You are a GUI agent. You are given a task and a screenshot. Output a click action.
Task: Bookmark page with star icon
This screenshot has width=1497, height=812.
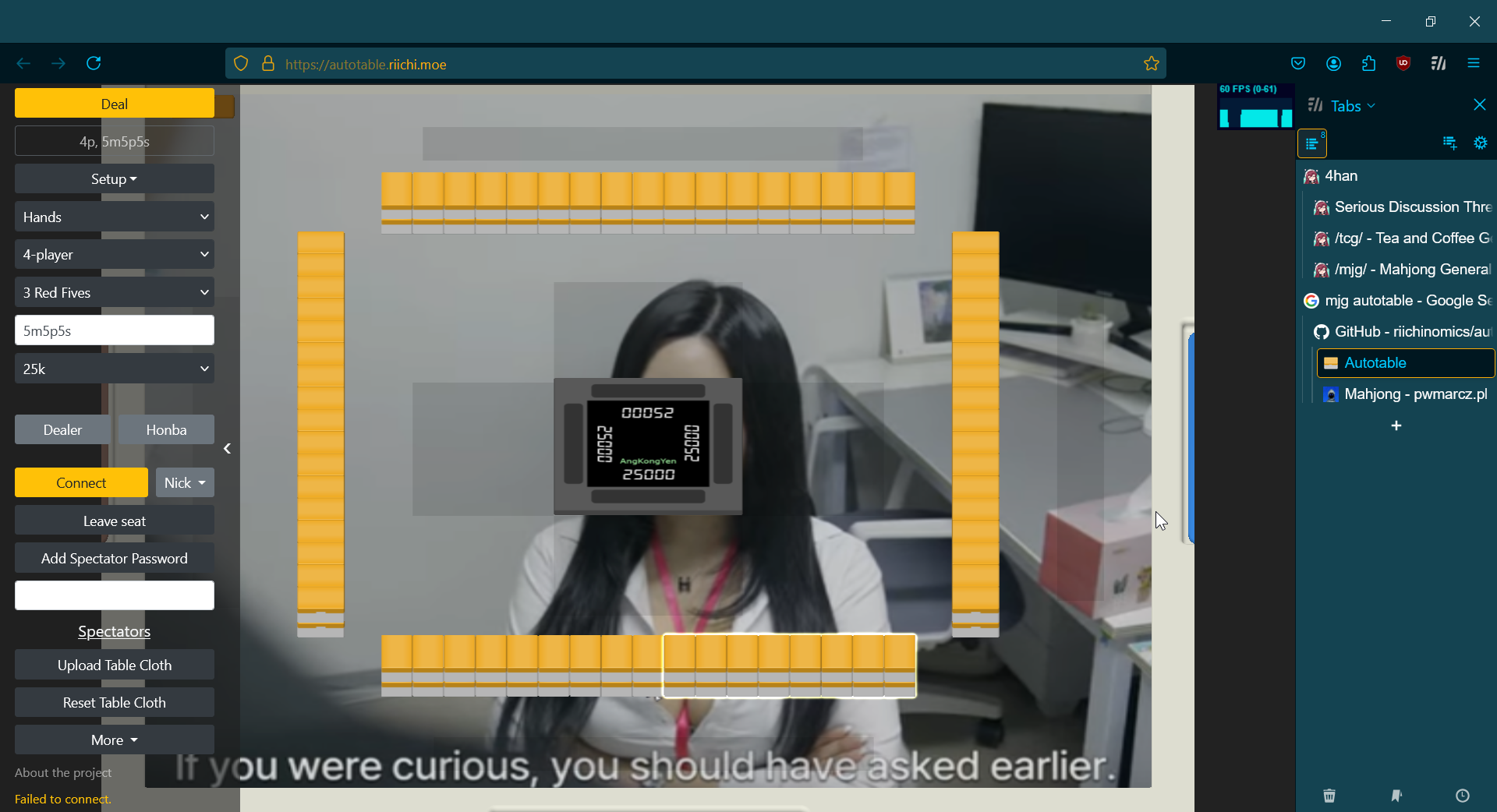pyautogui.click(x=1151, y=64)
